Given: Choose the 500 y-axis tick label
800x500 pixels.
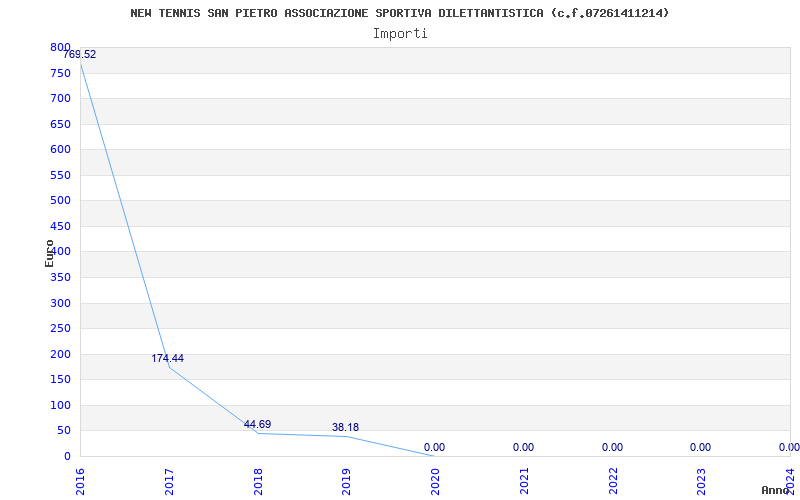Looking at the screenshot, I should pos(60,201).
